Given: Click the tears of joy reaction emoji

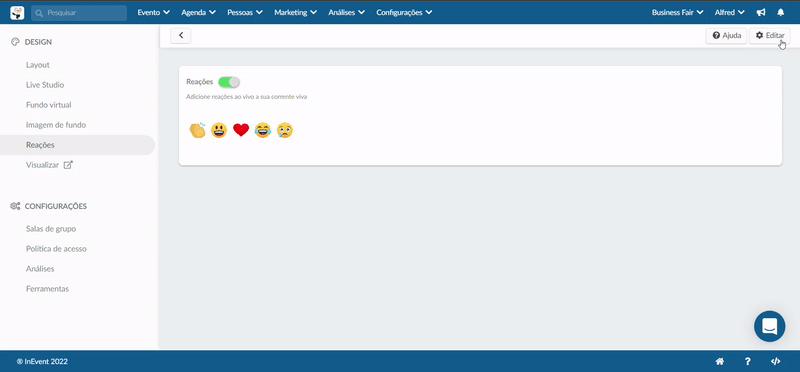Looking at the screenshot, I should [263, 131].
